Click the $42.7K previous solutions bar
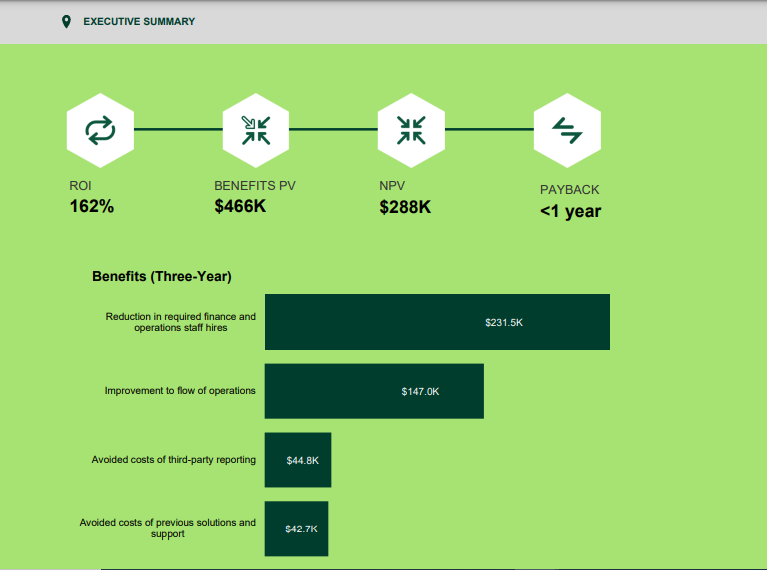Image resolution: width=767 pixels, height=570 pixels. click(296, 528)
